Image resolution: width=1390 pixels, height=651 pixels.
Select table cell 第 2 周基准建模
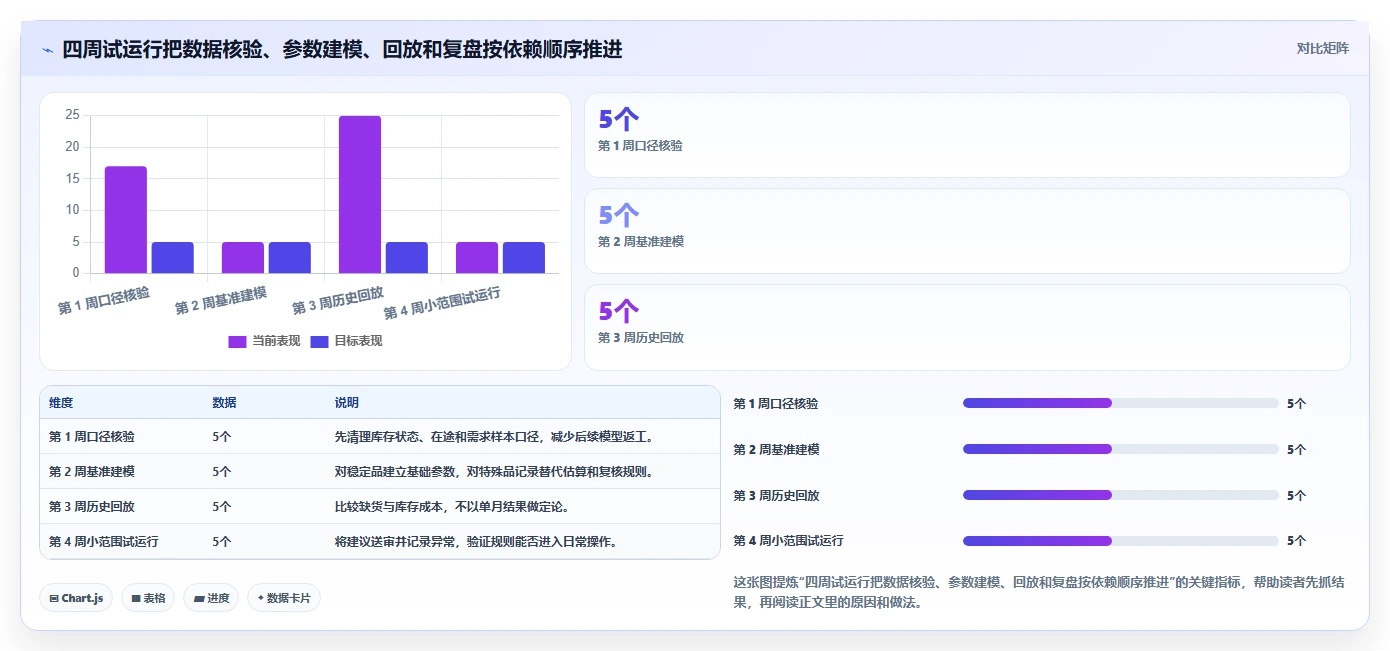(92, 472)
